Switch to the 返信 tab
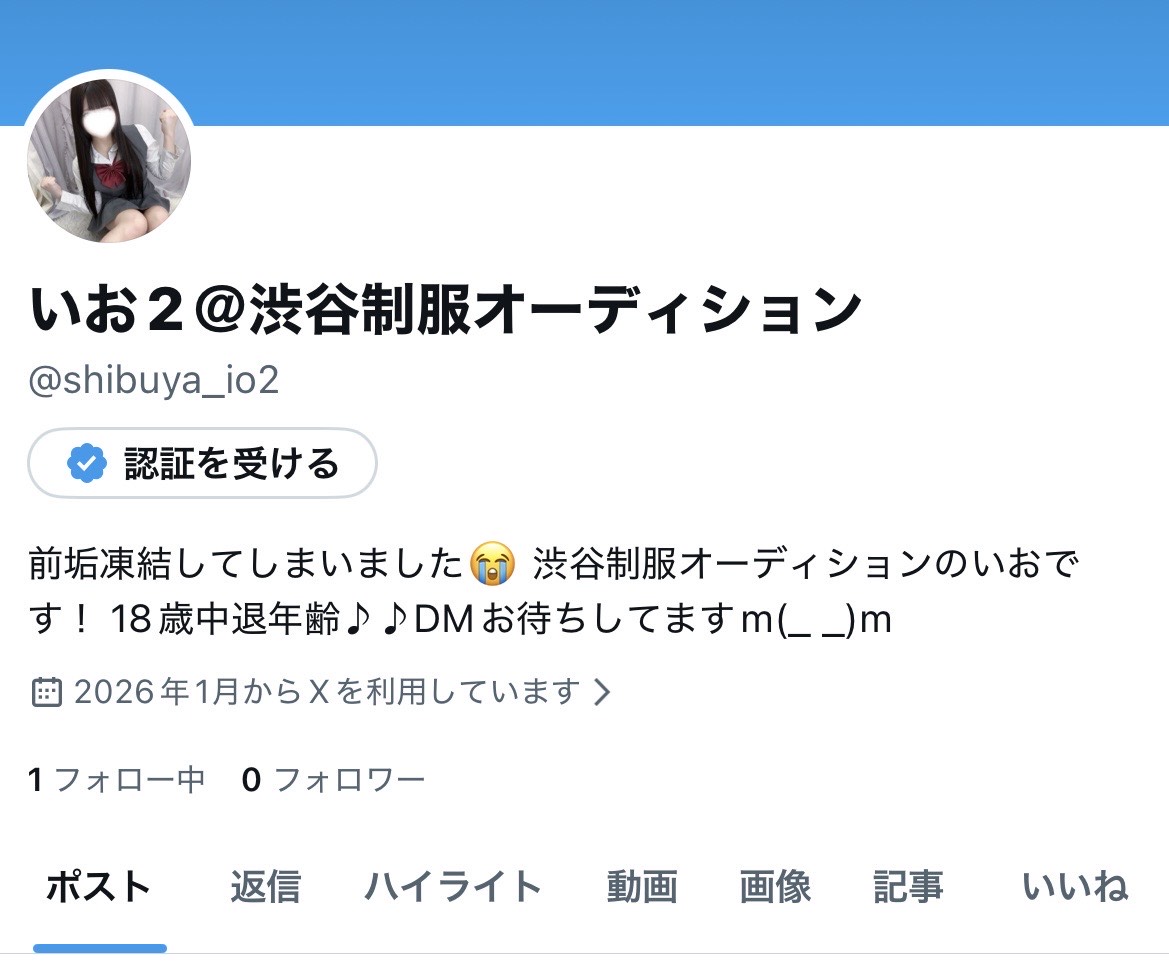The image size is (1169, 980). coord(265,886)
